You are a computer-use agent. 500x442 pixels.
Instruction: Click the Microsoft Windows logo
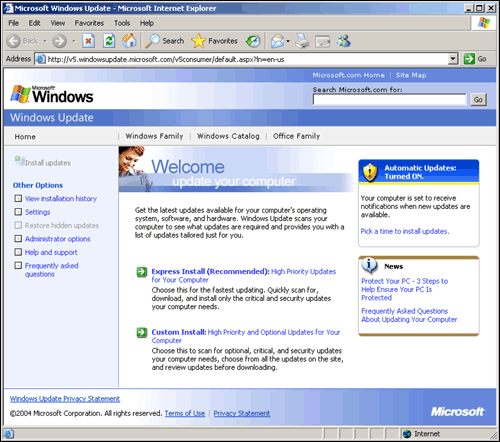click(52, 94)
